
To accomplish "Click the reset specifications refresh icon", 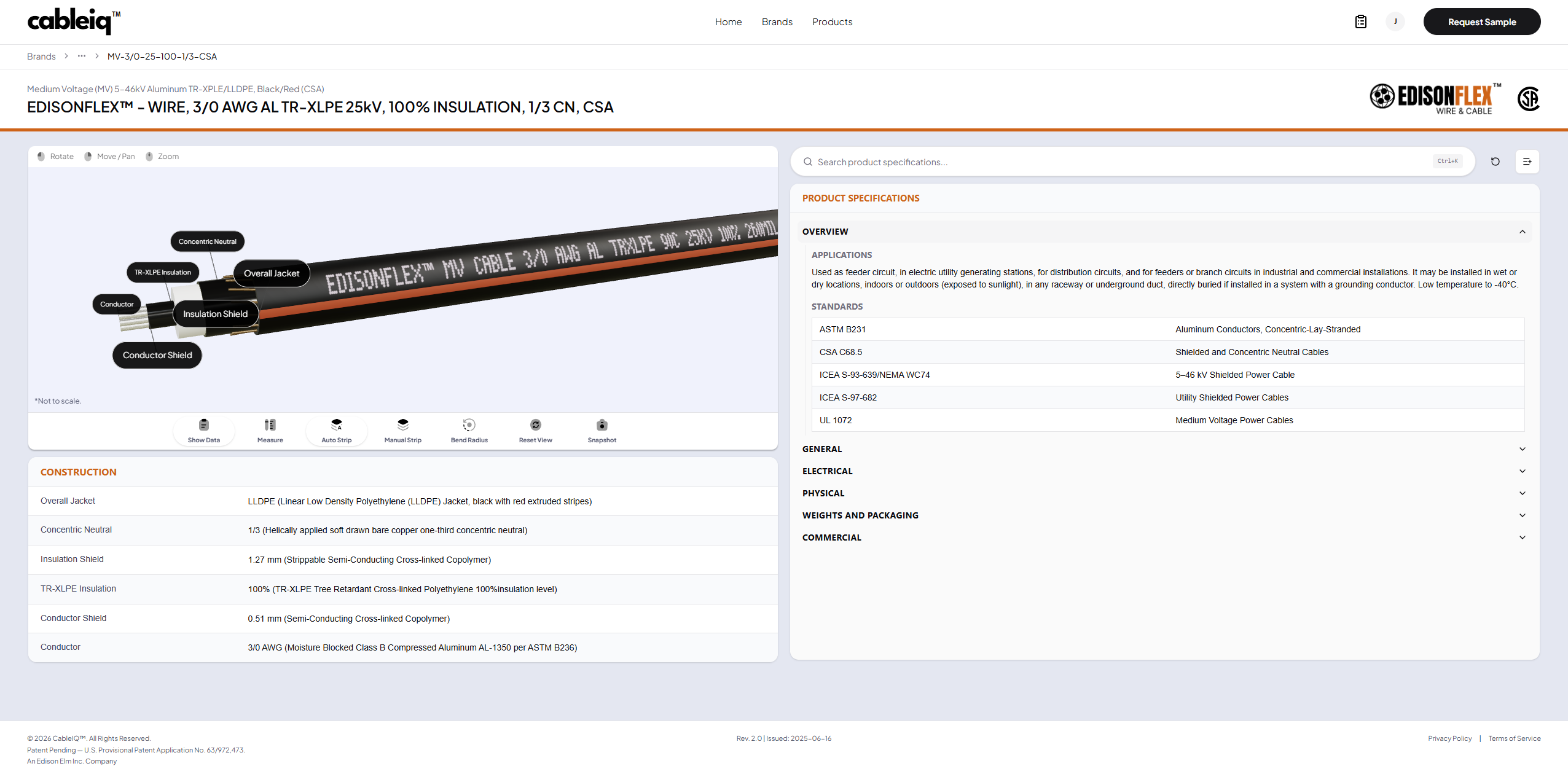I will coord(1495,162).
